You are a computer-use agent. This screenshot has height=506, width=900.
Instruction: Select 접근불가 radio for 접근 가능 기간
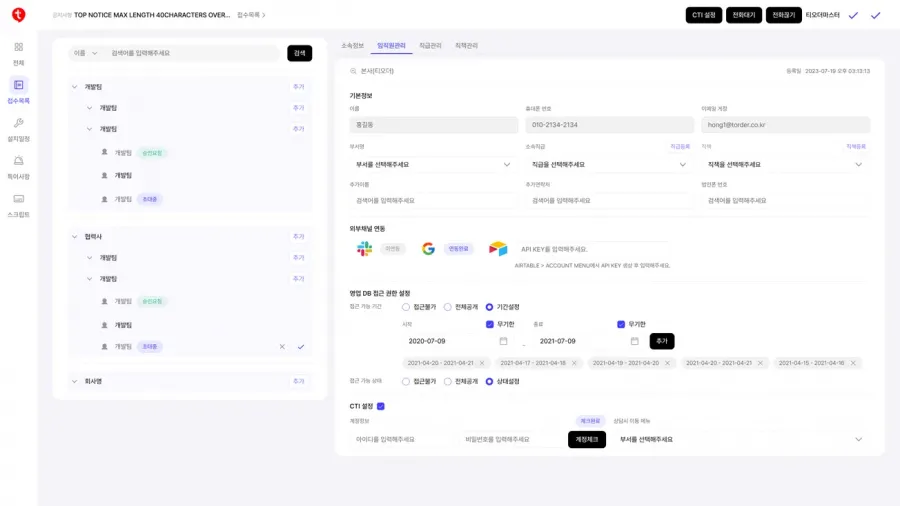pyautogui.click(x=406, y=307)
